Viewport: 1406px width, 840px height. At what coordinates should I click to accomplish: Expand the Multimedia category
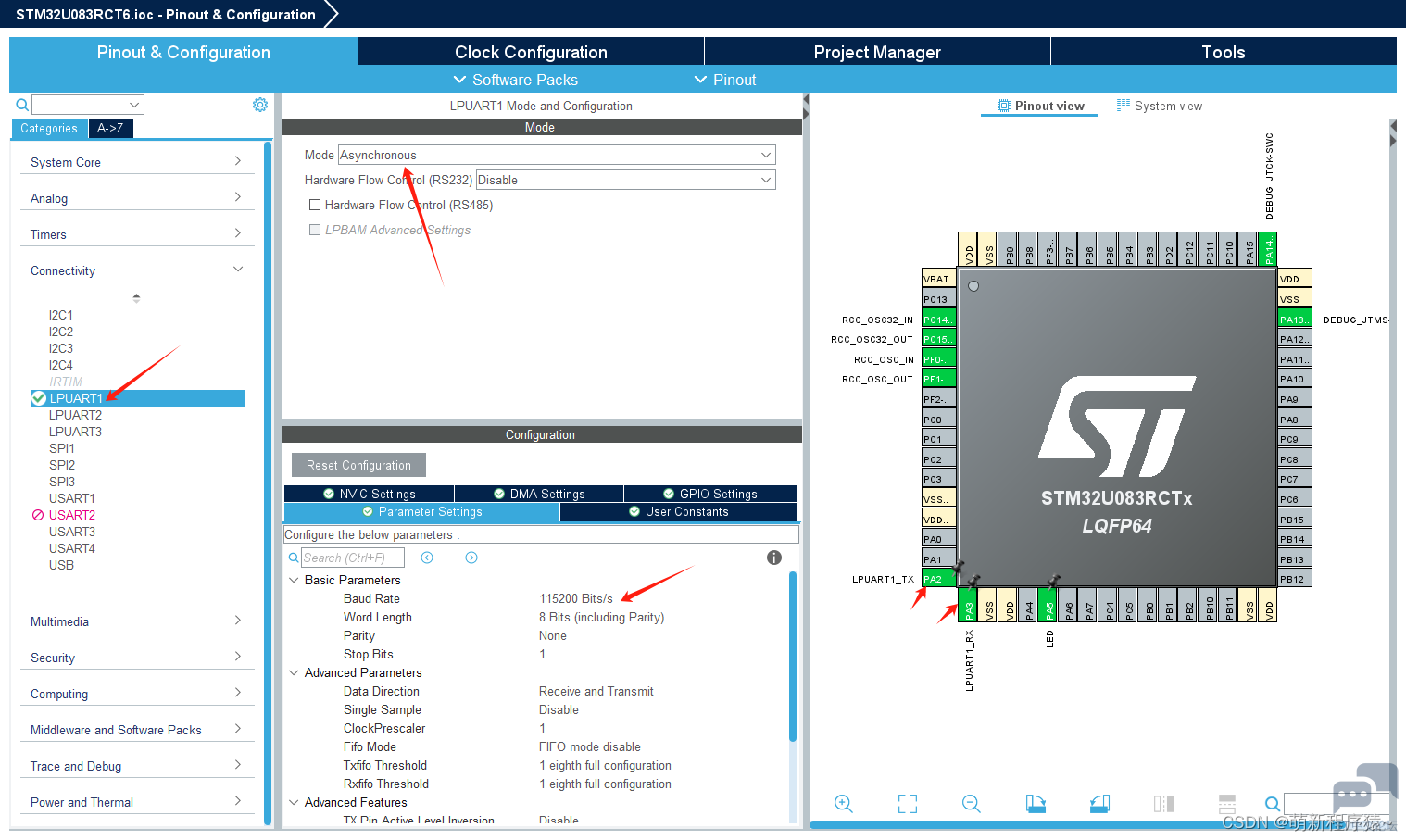[x=137, y=621]
